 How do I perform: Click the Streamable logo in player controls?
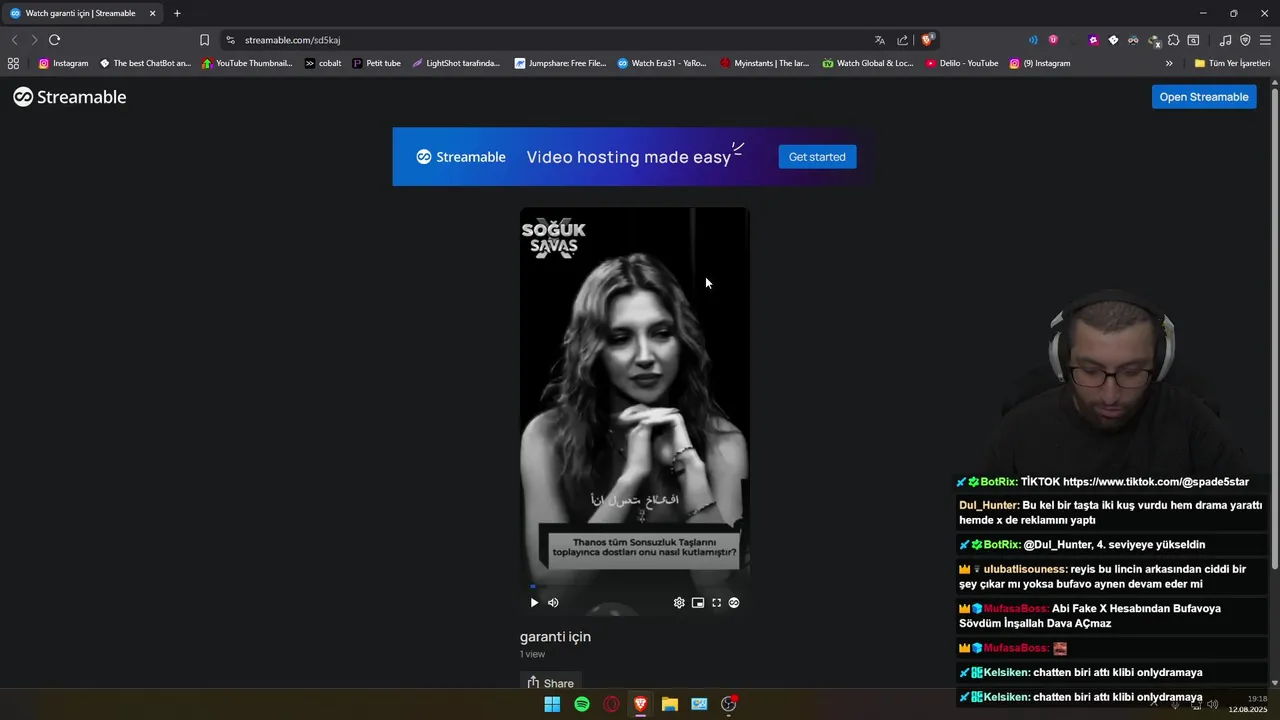[x=734, y=603]
